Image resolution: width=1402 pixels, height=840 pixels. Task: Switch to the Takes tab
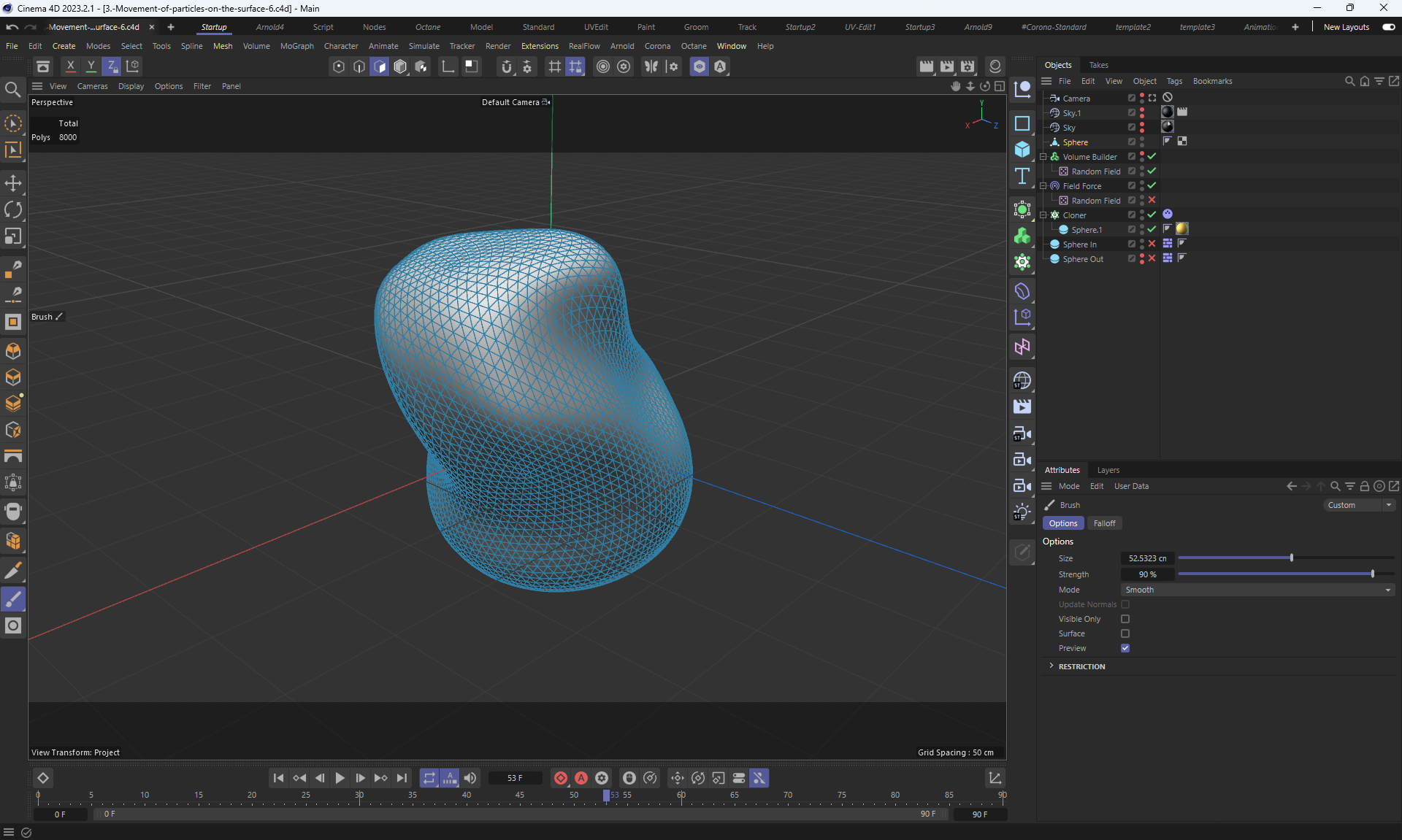coord(1098,65)
